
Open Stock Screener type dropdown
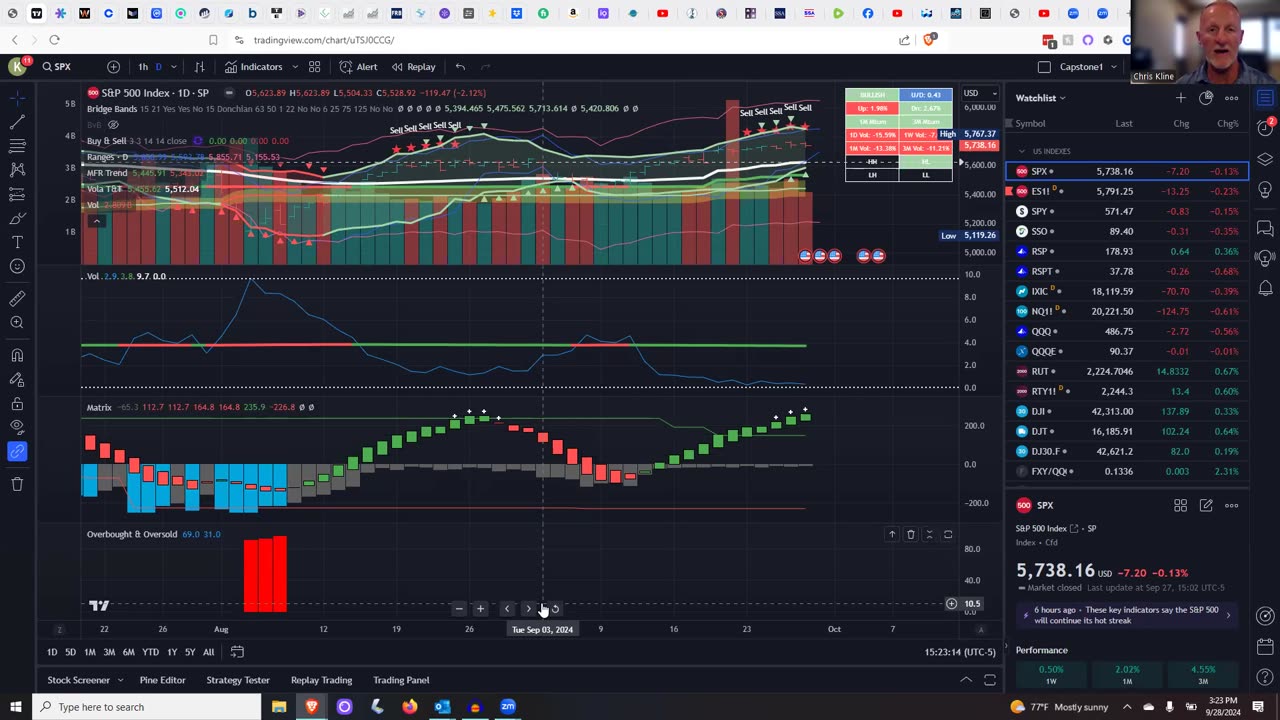point(120,680)
